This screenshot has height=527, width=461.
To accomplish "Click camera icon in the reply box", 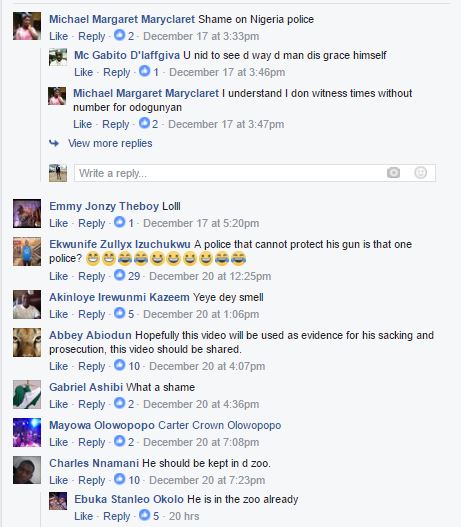I will tap(393, 173).
